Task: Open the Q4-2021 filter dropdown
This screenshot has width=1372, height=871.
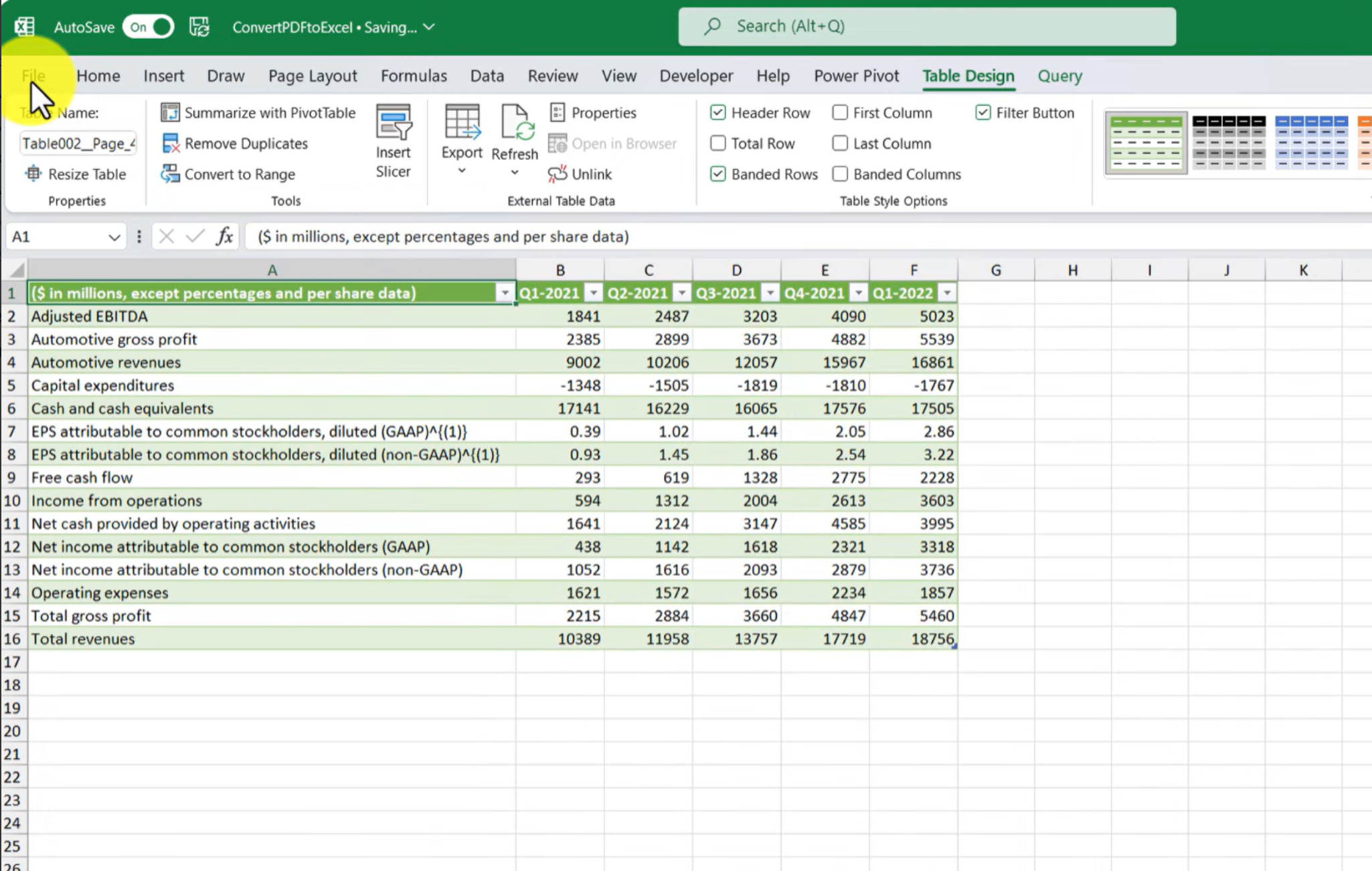Action: coord(859,293)
